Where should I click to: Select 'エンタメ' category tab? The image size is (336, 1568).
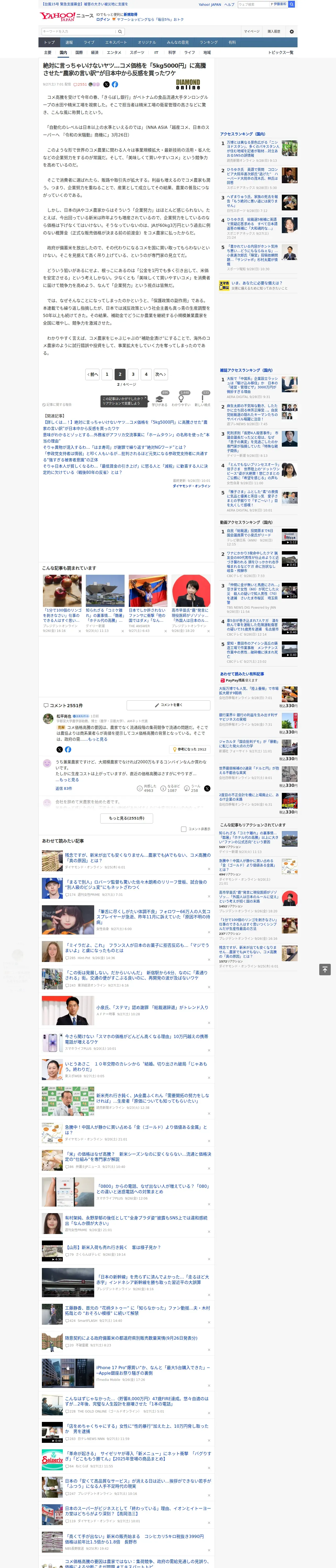(x=114, y=52)
